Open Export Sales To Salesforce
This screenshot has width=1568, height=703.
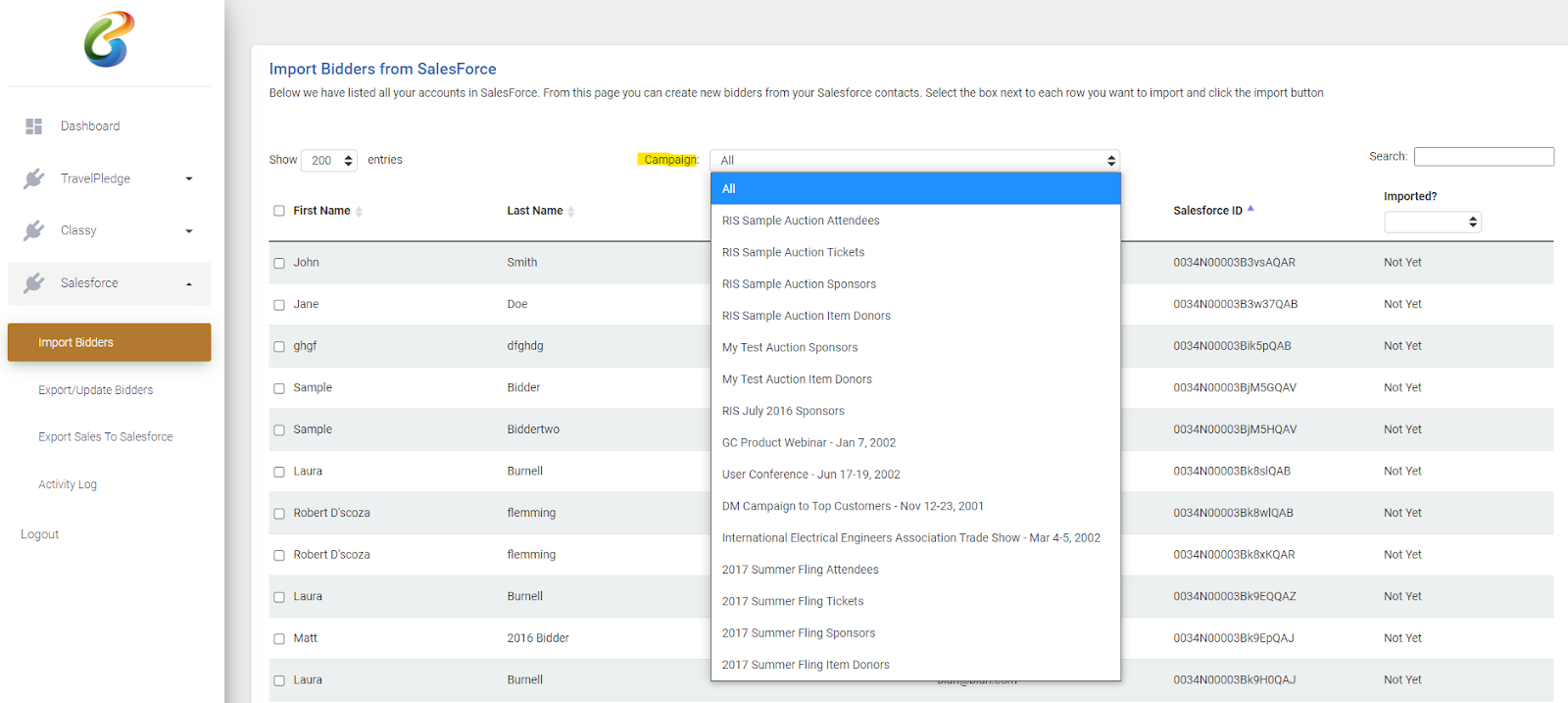pos(106,437)
